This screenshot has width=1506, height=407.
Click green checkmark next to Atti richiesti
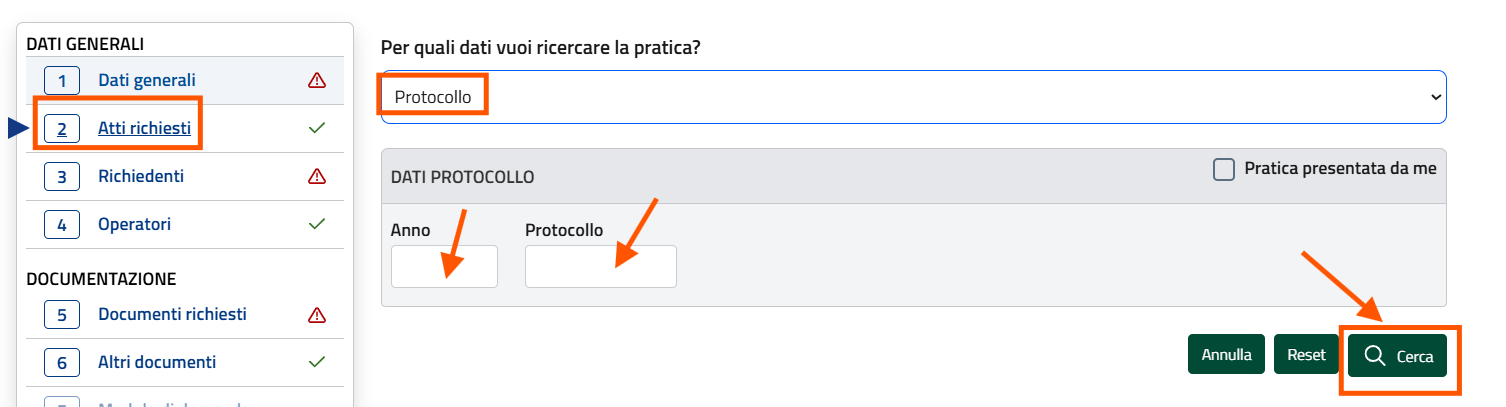coord(317,128)
